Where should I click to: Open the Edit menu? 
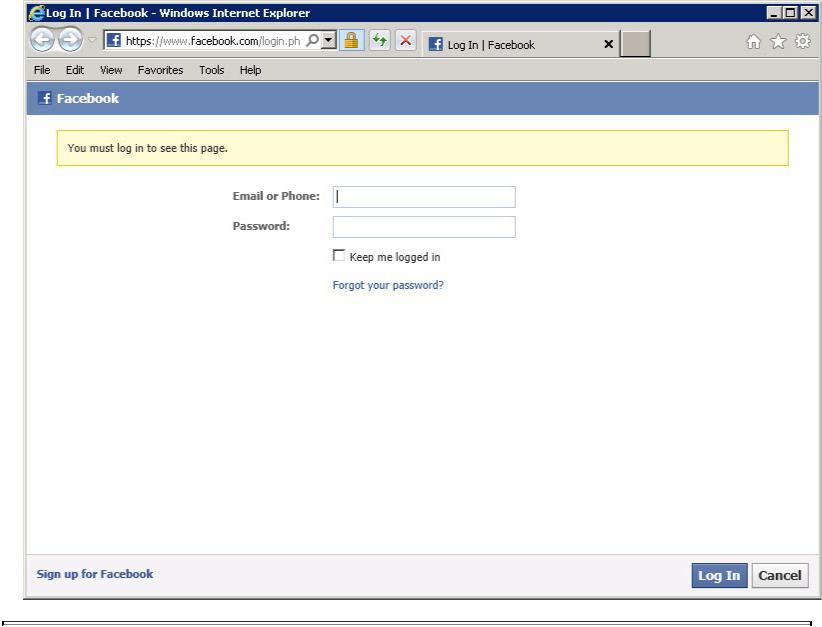coord(75,70)
